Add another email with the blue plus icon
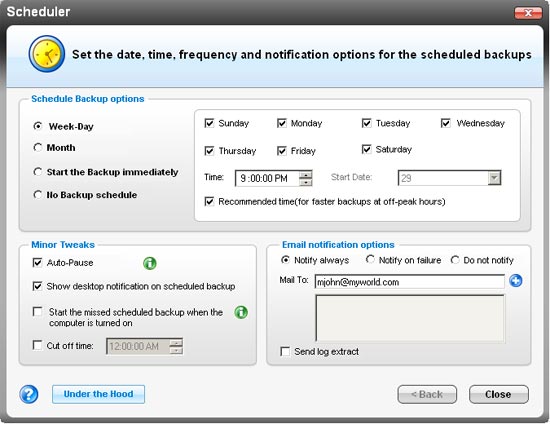 (x=516, y=281)
